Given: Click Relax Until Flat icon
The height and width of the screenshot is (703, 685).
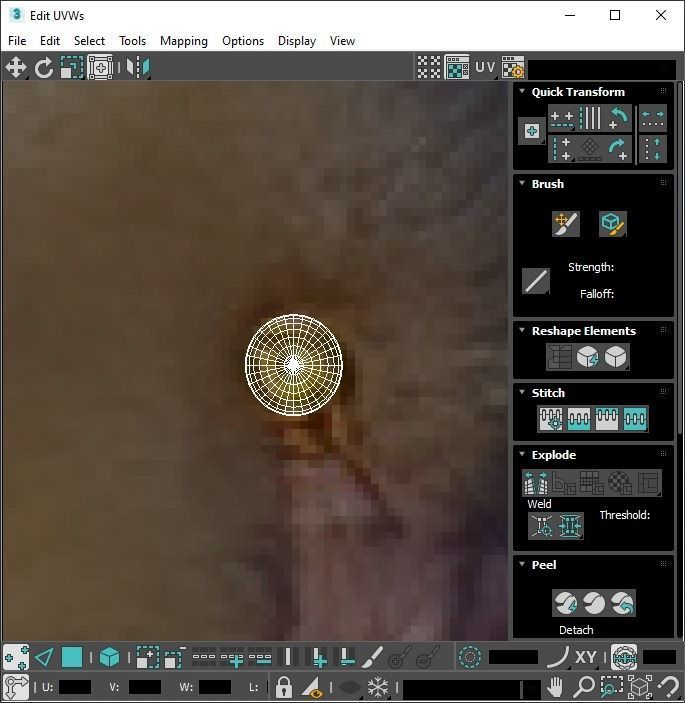Looking at the screenshot, I should (x=588, y=357).
